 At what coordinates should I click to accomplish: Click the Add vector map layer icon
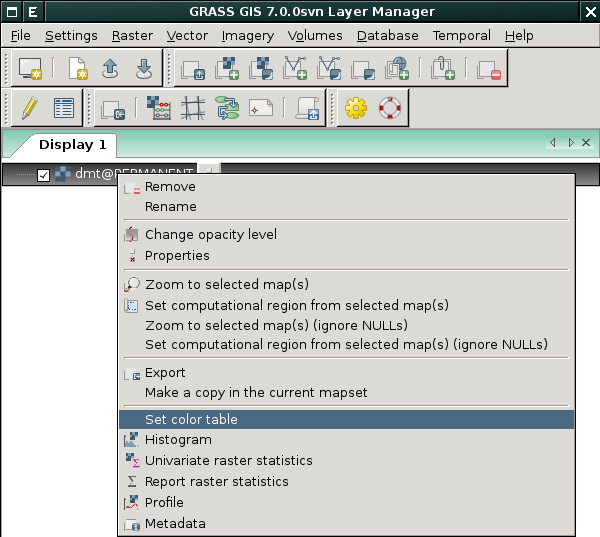point(295,69)
